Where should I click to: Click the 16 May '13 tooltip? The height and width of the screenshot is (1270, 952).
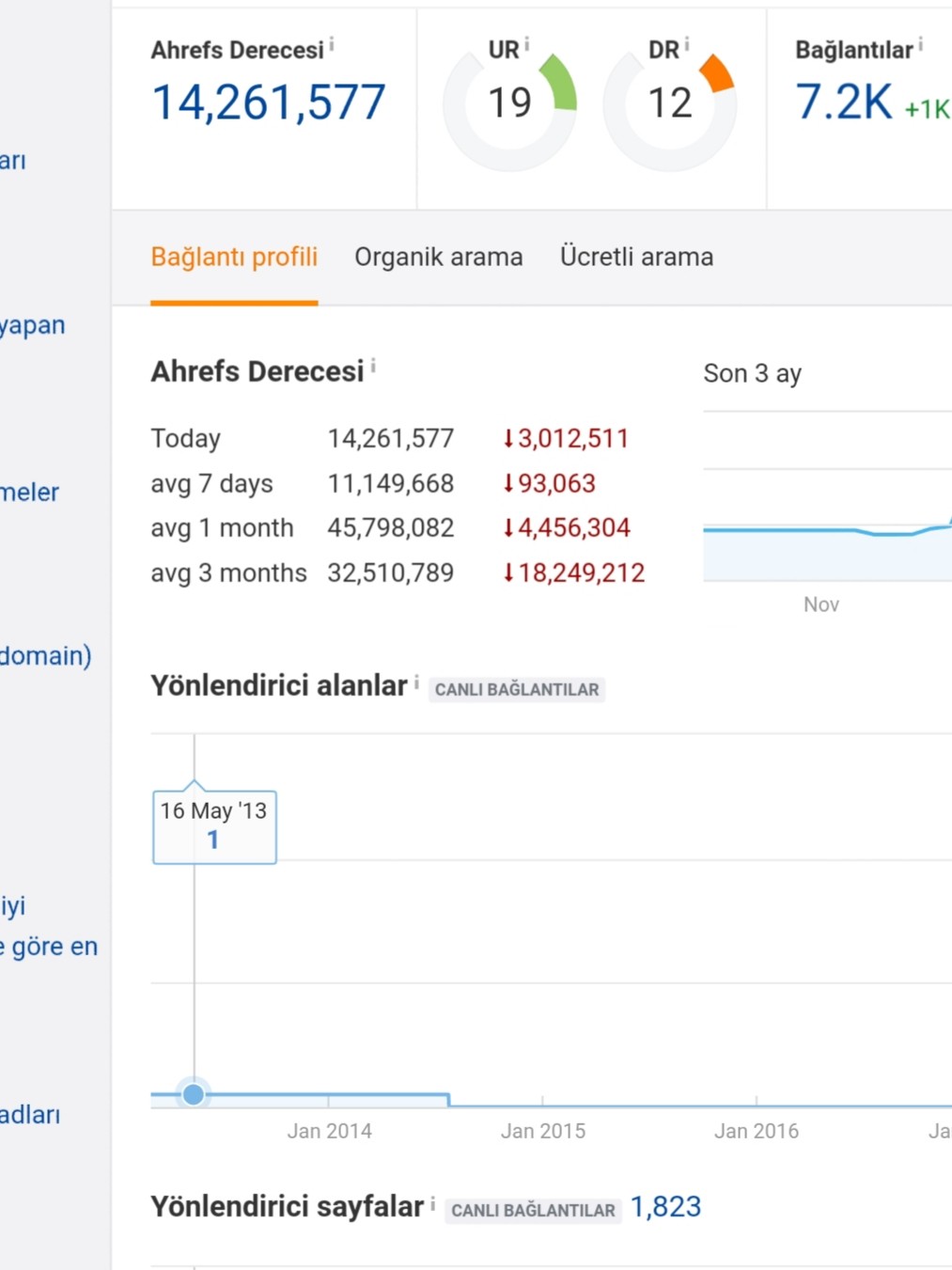(x=214, y=825)
